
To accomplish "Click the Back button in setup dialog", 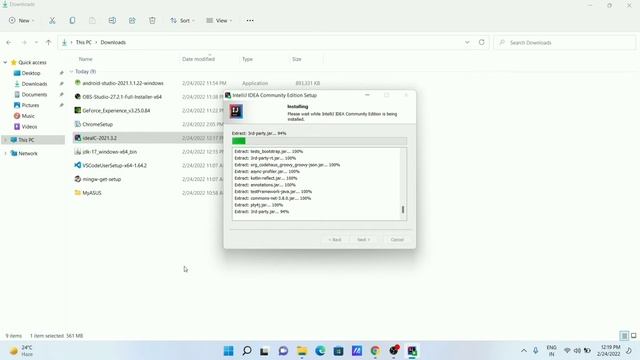I will 335,240.
